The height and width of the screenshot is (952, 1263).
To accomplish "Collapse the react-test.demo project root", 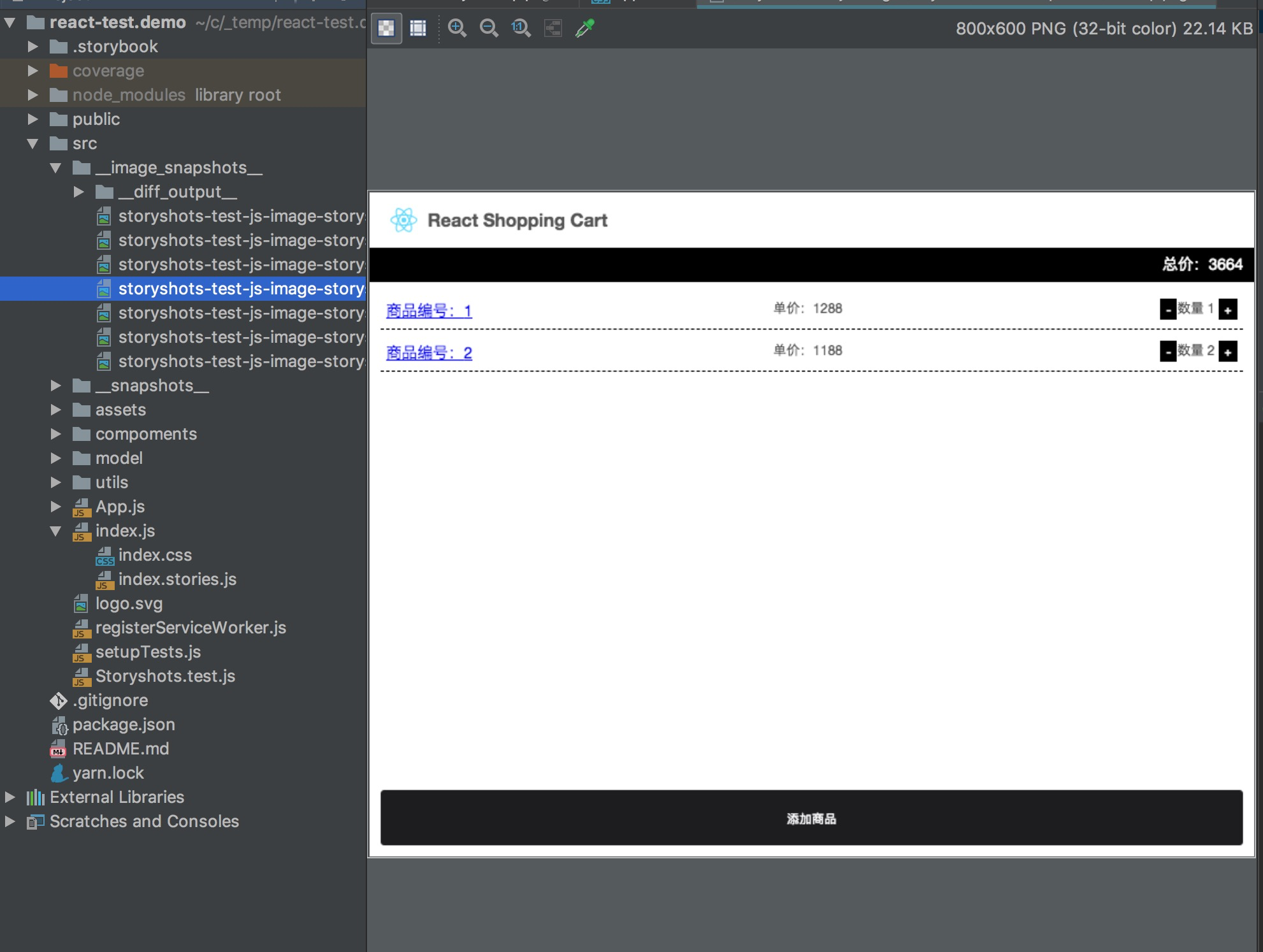I will click(x=10, y=23).
